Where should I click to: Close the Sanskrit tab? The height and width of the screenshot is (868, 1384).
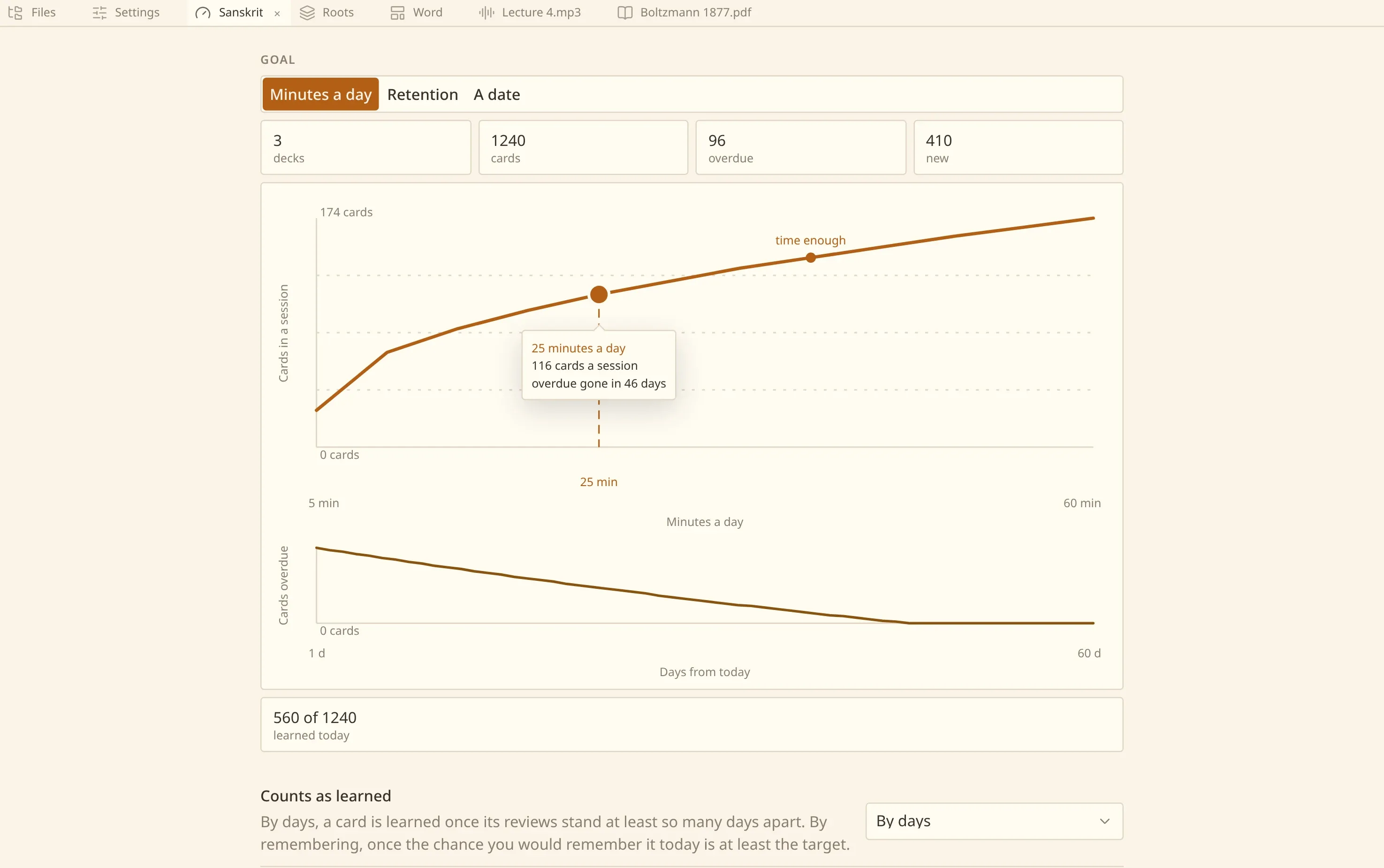pos(277,13)
